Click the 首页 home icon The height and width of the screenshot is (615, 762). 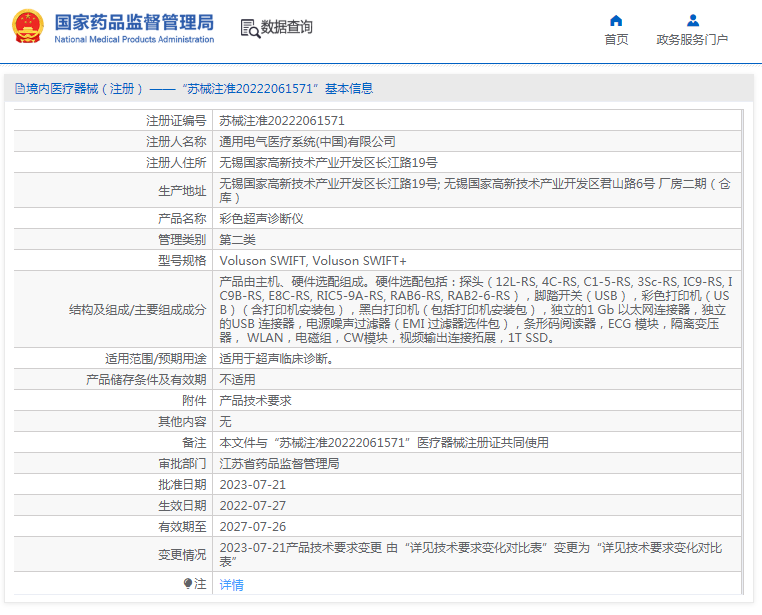pos(616,20)
